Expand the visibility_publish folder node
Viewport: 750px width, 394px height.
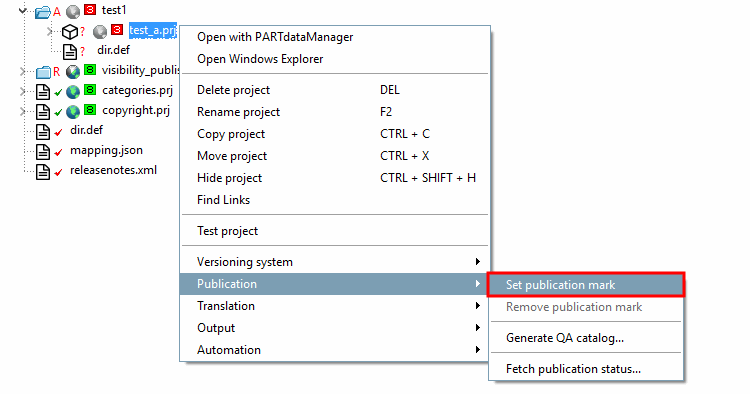click(x=22, y=72)
